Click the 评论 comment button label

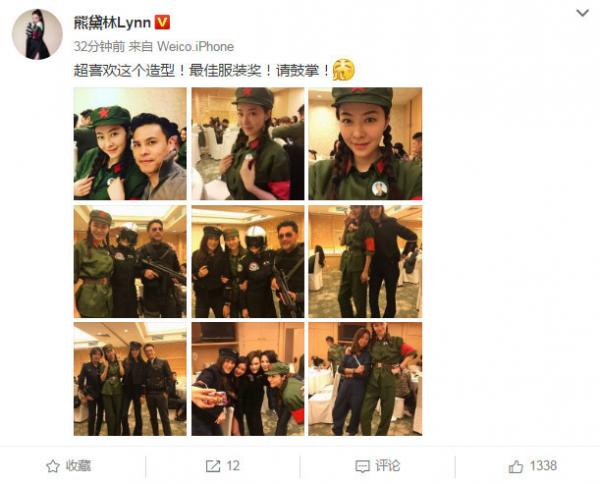pyautogui.click(x=387, y=466)
